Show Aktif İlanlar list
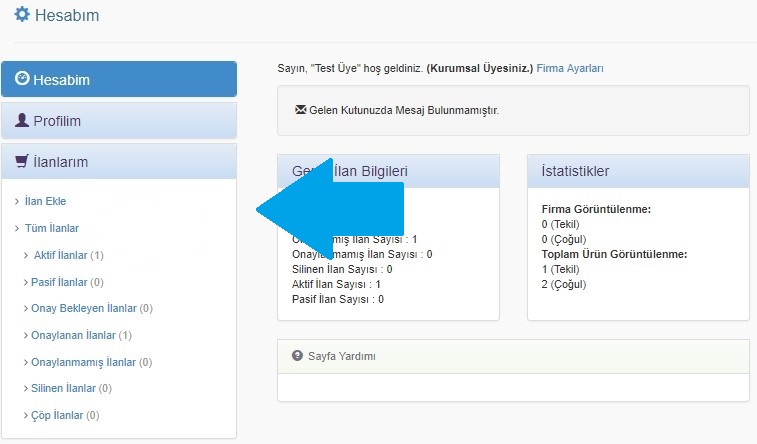 tap(61, 255)
